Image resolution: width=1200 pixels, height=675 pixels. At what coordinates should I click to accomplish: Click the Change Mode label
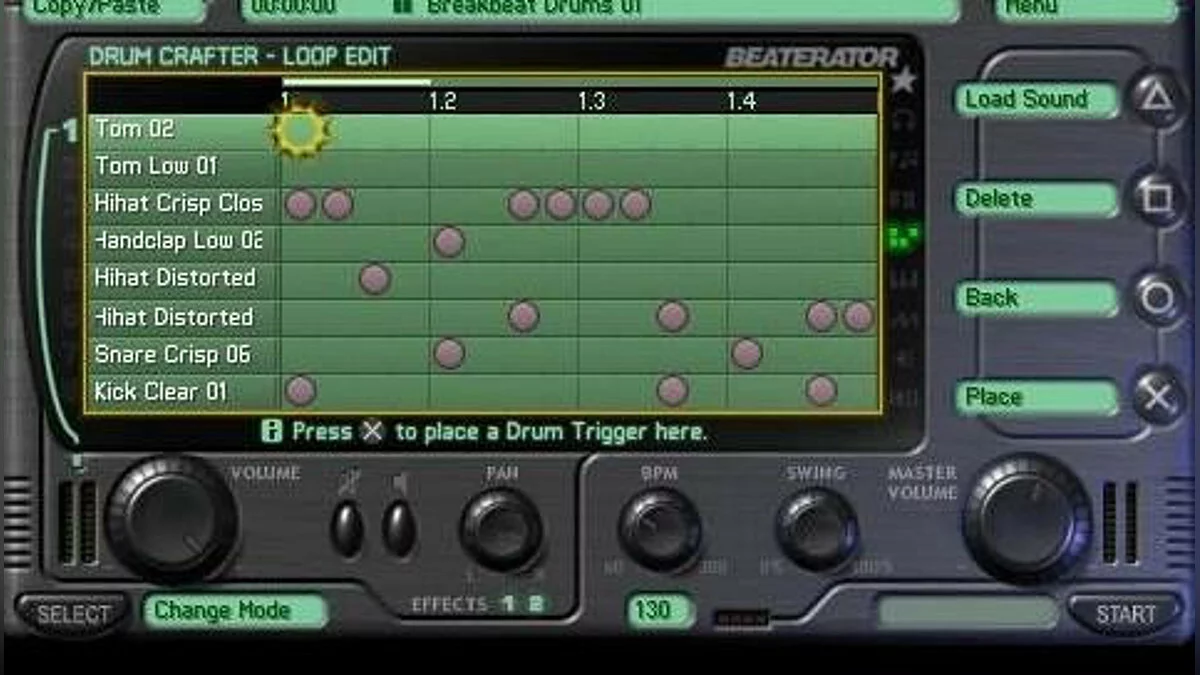pyautogui.click(x=236, y=610)
